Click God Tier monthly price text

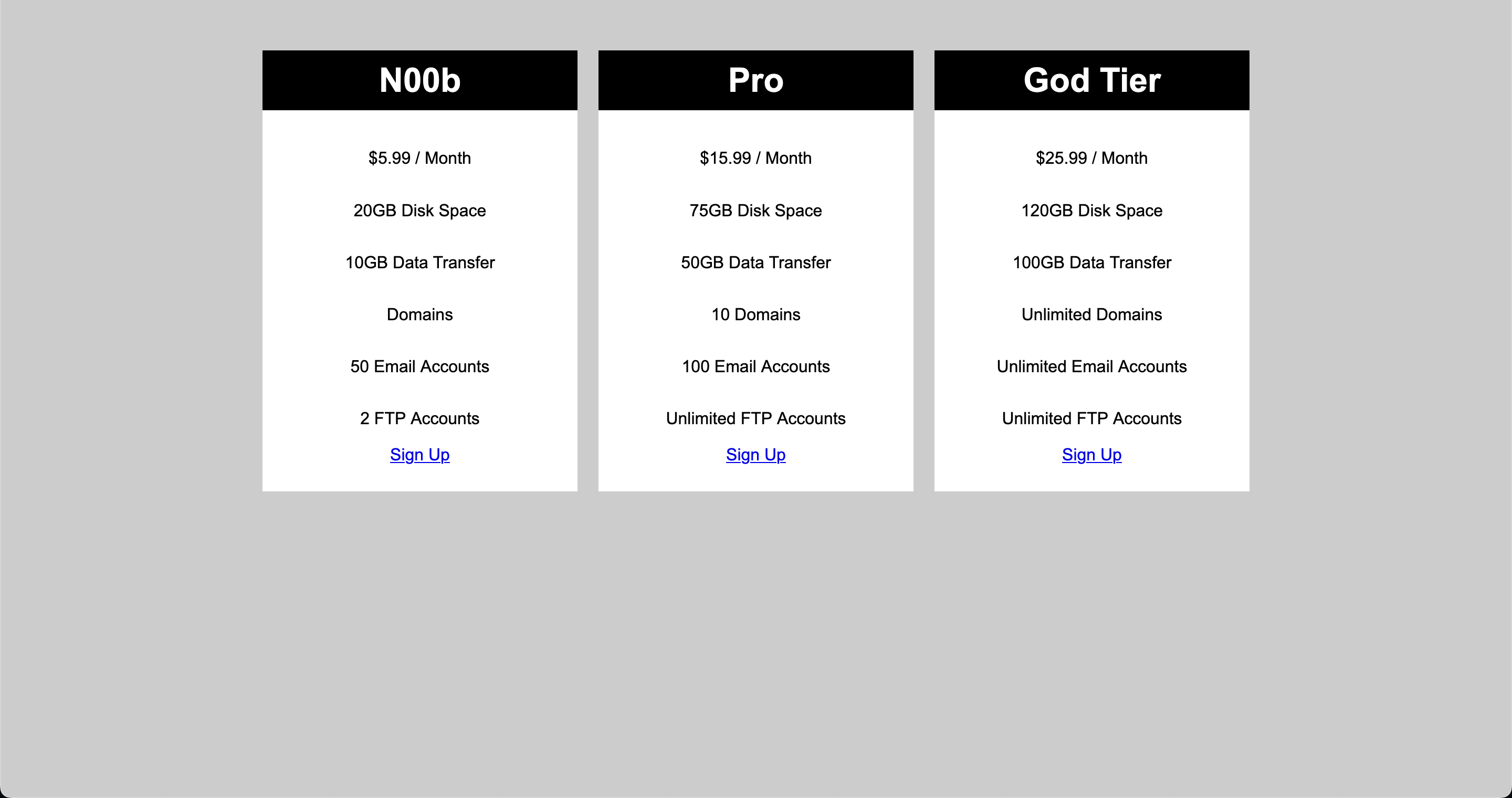tap(1091, 157)
